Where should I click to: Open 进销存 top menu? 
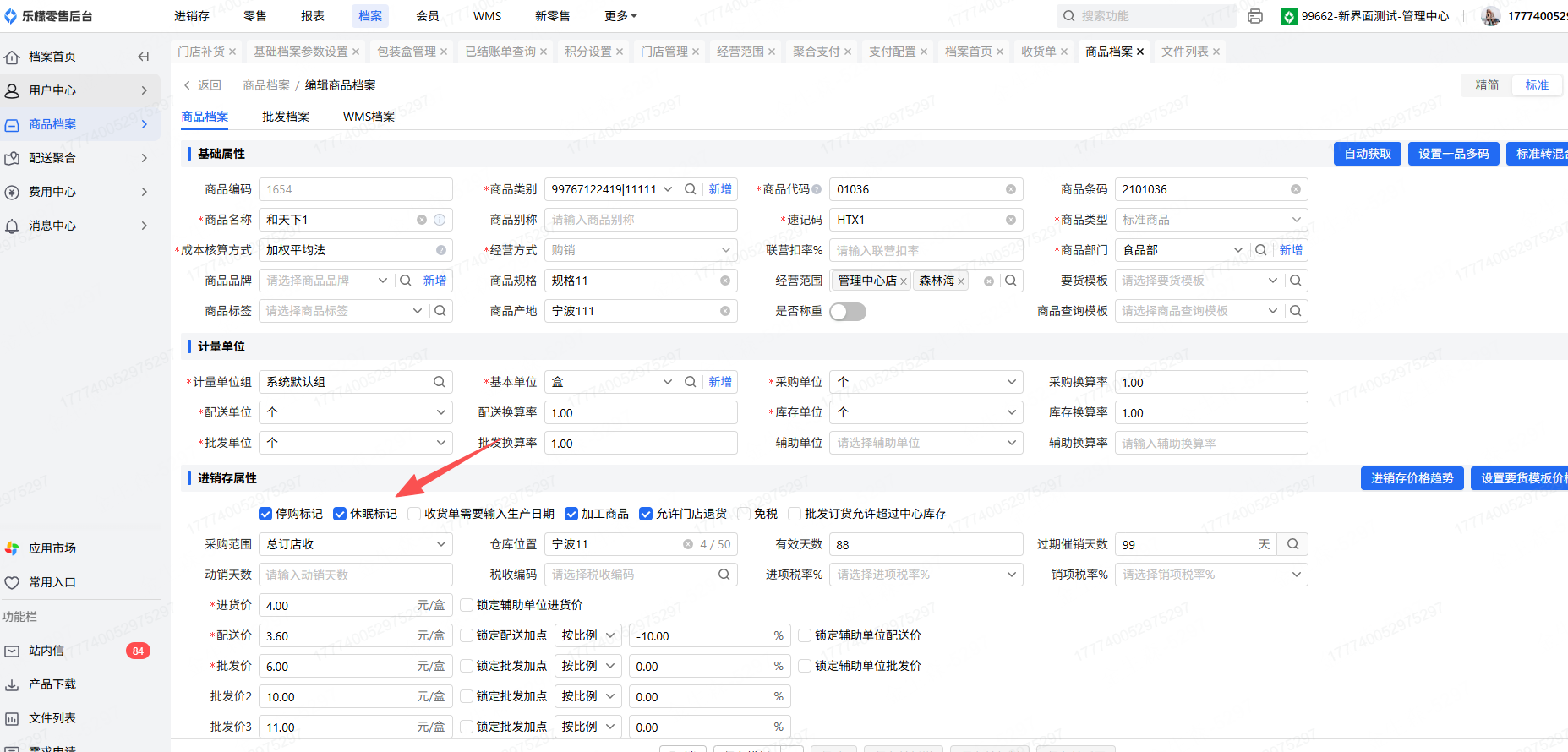192,16
